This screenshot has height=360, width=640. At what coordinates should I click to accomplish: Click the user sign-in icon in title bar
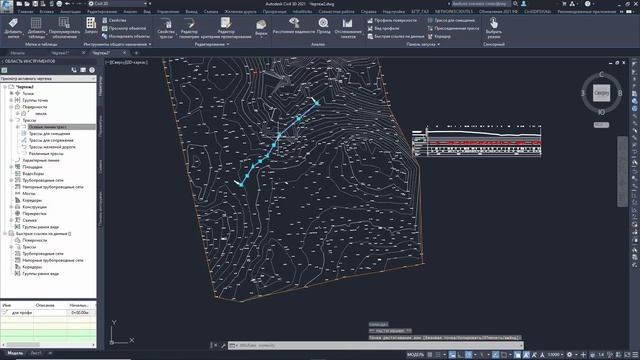point(524,4)
